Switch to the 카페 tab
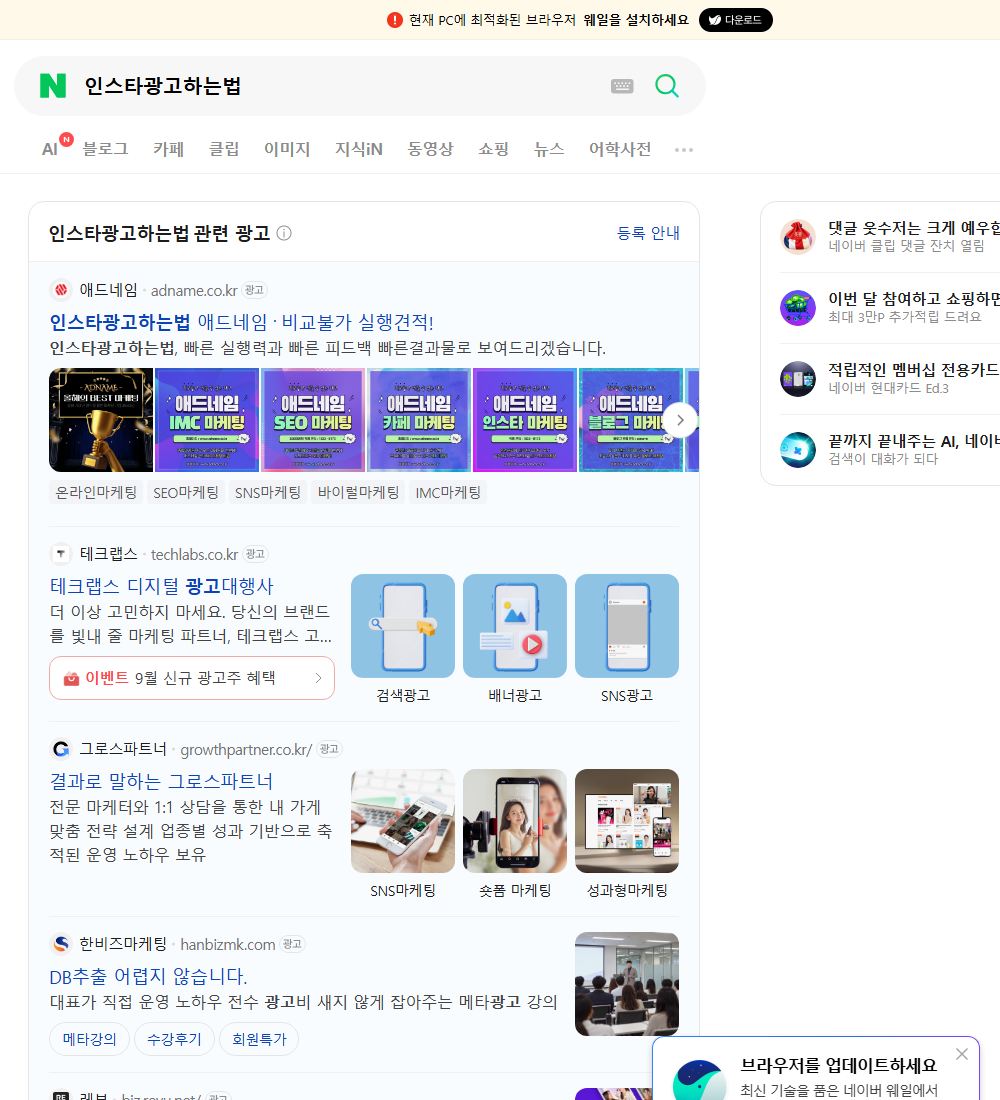 168,149
